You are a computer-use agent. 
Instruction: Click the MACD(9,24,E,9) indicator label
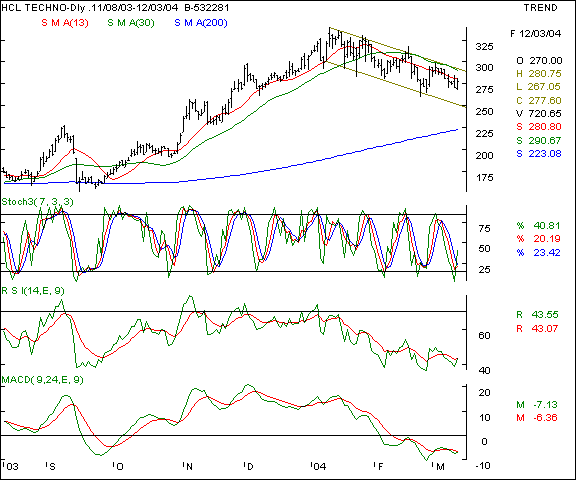[x=43, y=380]
